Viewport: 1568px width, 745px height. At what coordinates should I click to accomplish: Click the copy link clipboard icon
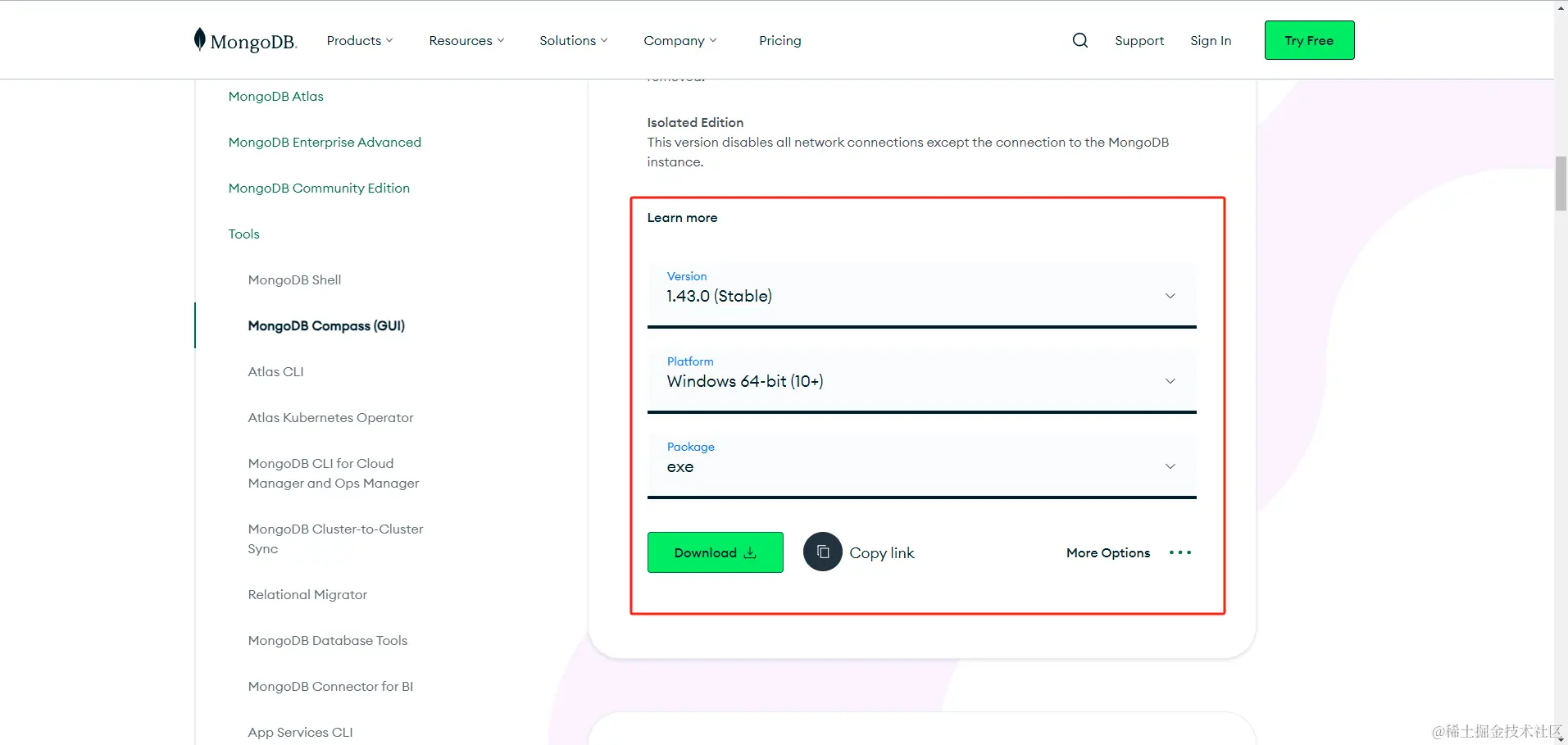[x=823, y=552]
